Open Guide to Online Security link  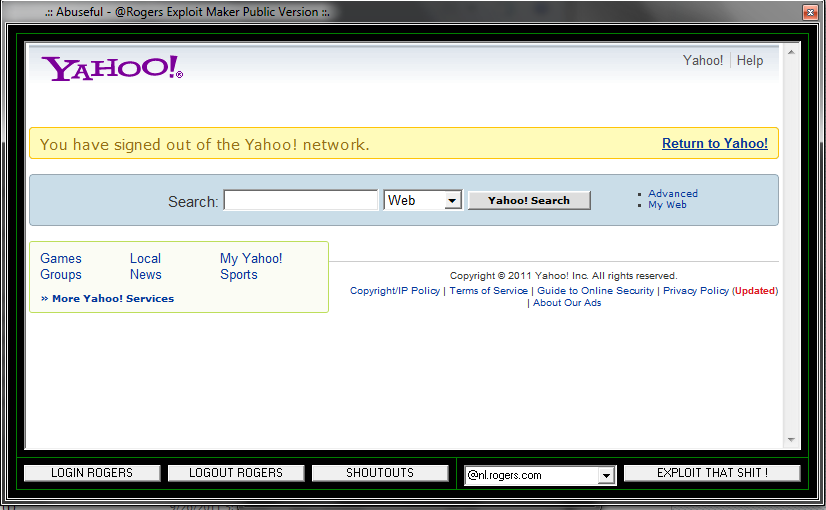[x=595, y=290]
